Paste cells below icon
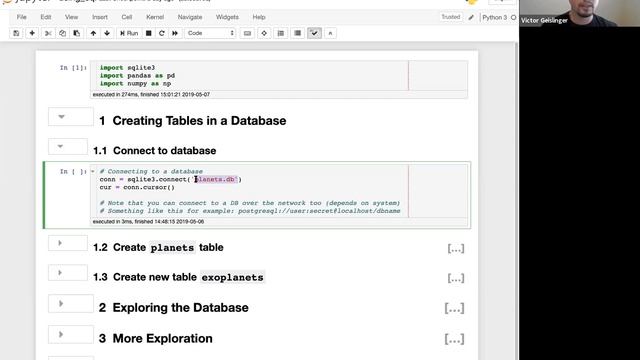 coord(77,33)
